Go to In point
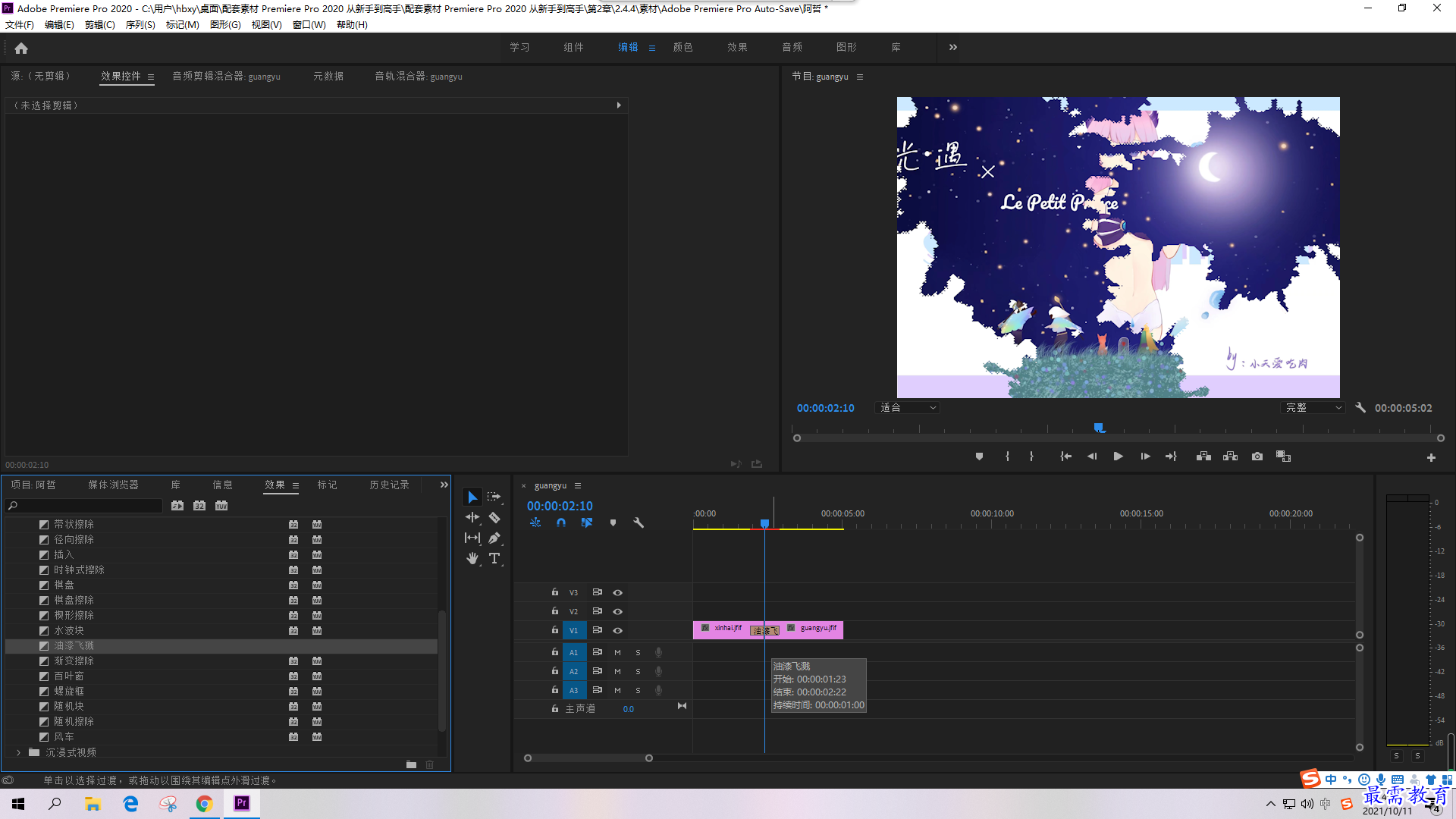The width and height of the screenshot is (1456, 819). pos(1065,457)
